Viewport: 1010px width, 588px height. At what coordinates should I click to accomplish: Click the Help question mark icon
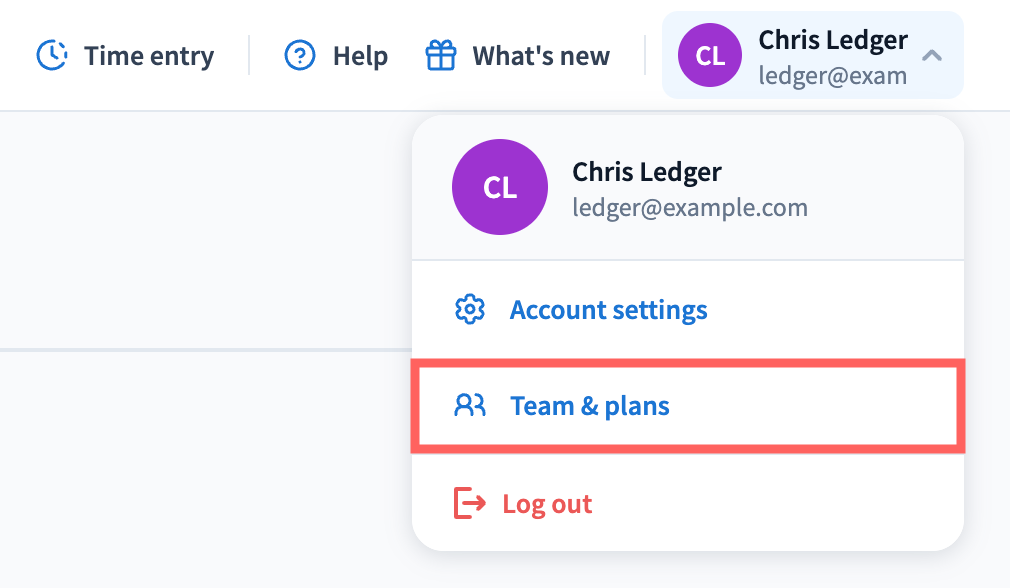tap(300, 55)
